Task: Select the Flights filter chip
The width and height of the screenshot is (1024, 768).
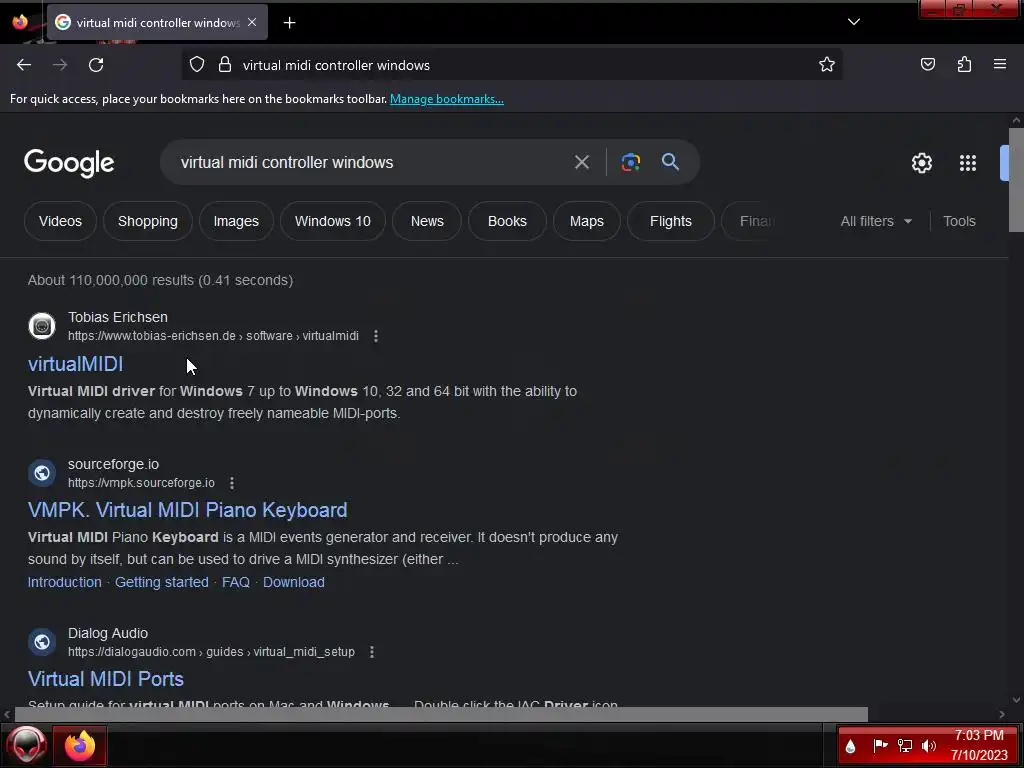Action: coord(671,221)
